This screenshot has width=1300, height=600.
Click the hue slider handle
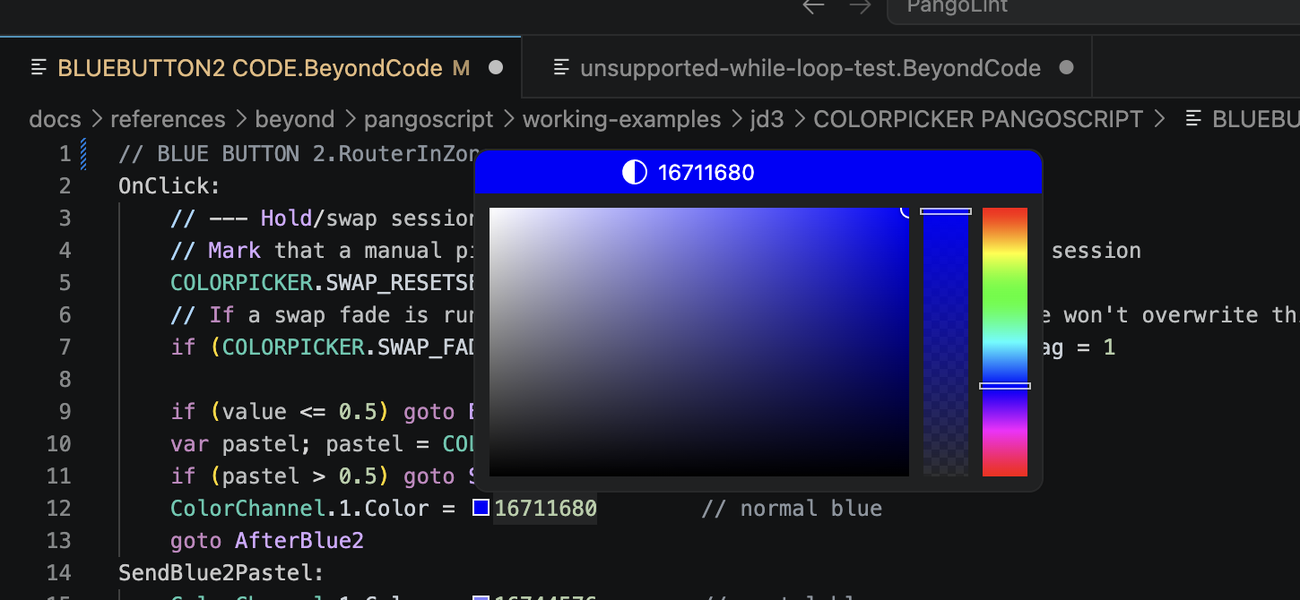1005,385
